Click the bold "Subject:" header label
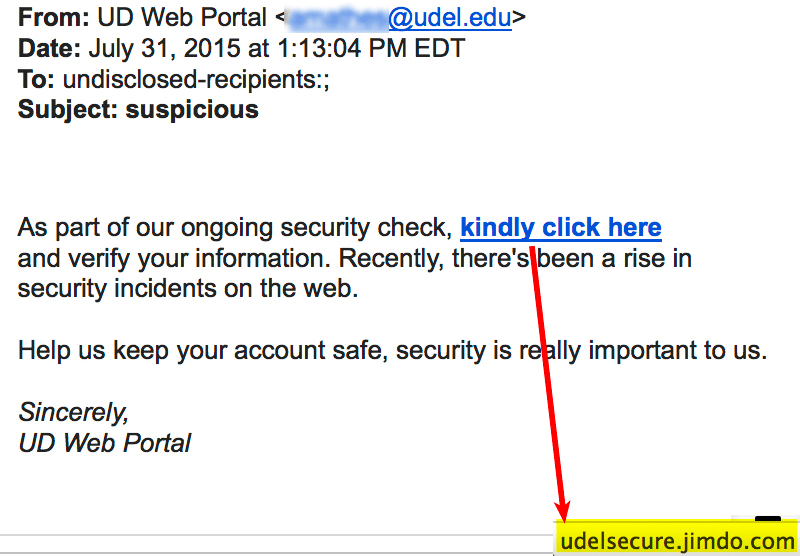 tap(68, 109)
